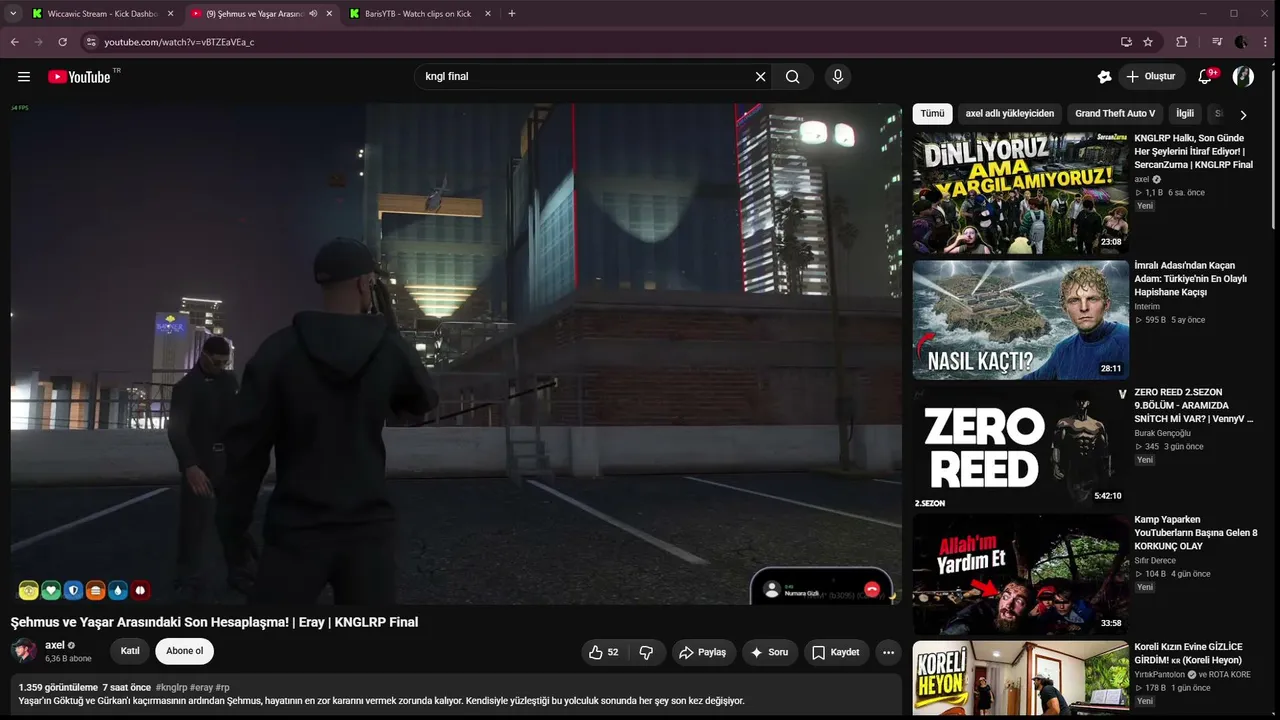Viewport: 1280px width, 720px height.
Task: Open the Chrome three-dot menu
Action: [x=1265, y=42]
